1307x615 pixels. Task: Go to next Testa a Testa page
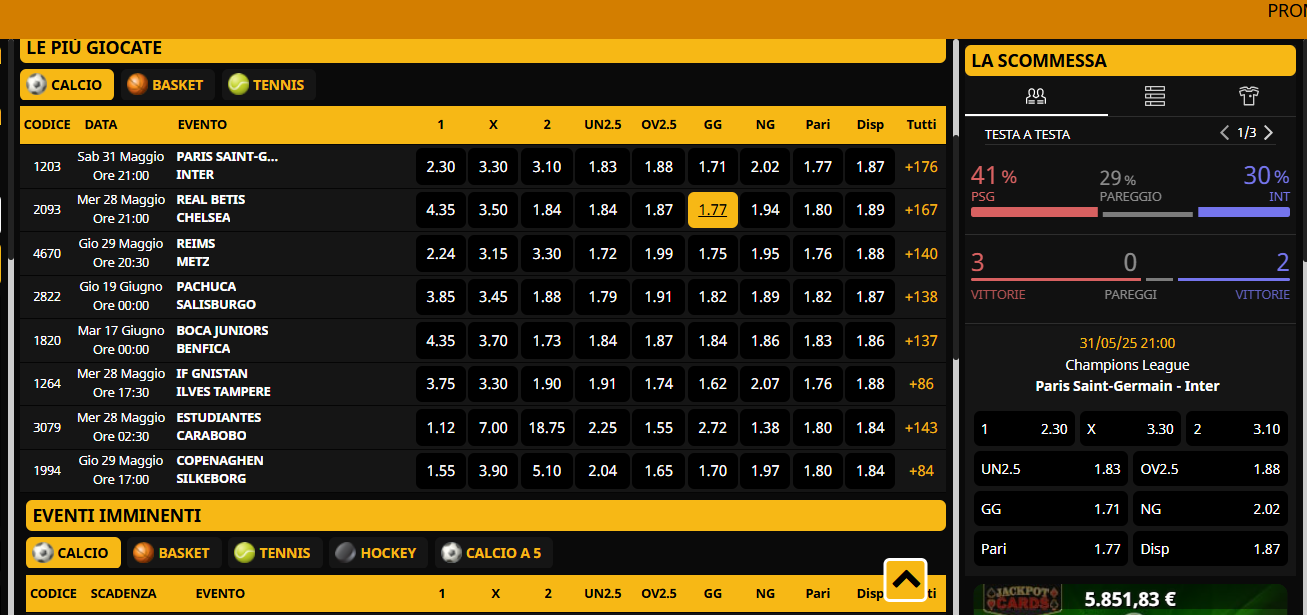pyautogui.click(x=1269, y=133)
